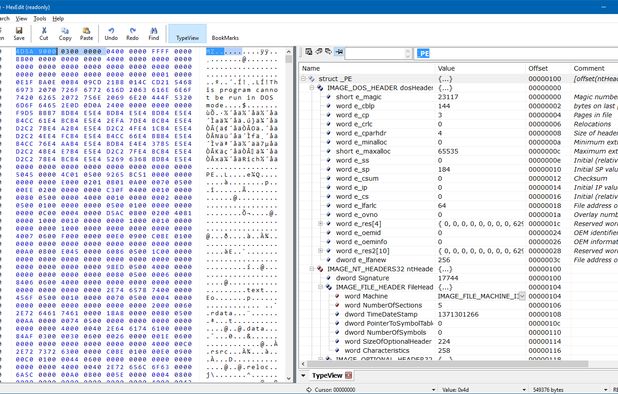
Task: Select the word Characteristics row
Action: pyautogui.click(x=458, y=351)
